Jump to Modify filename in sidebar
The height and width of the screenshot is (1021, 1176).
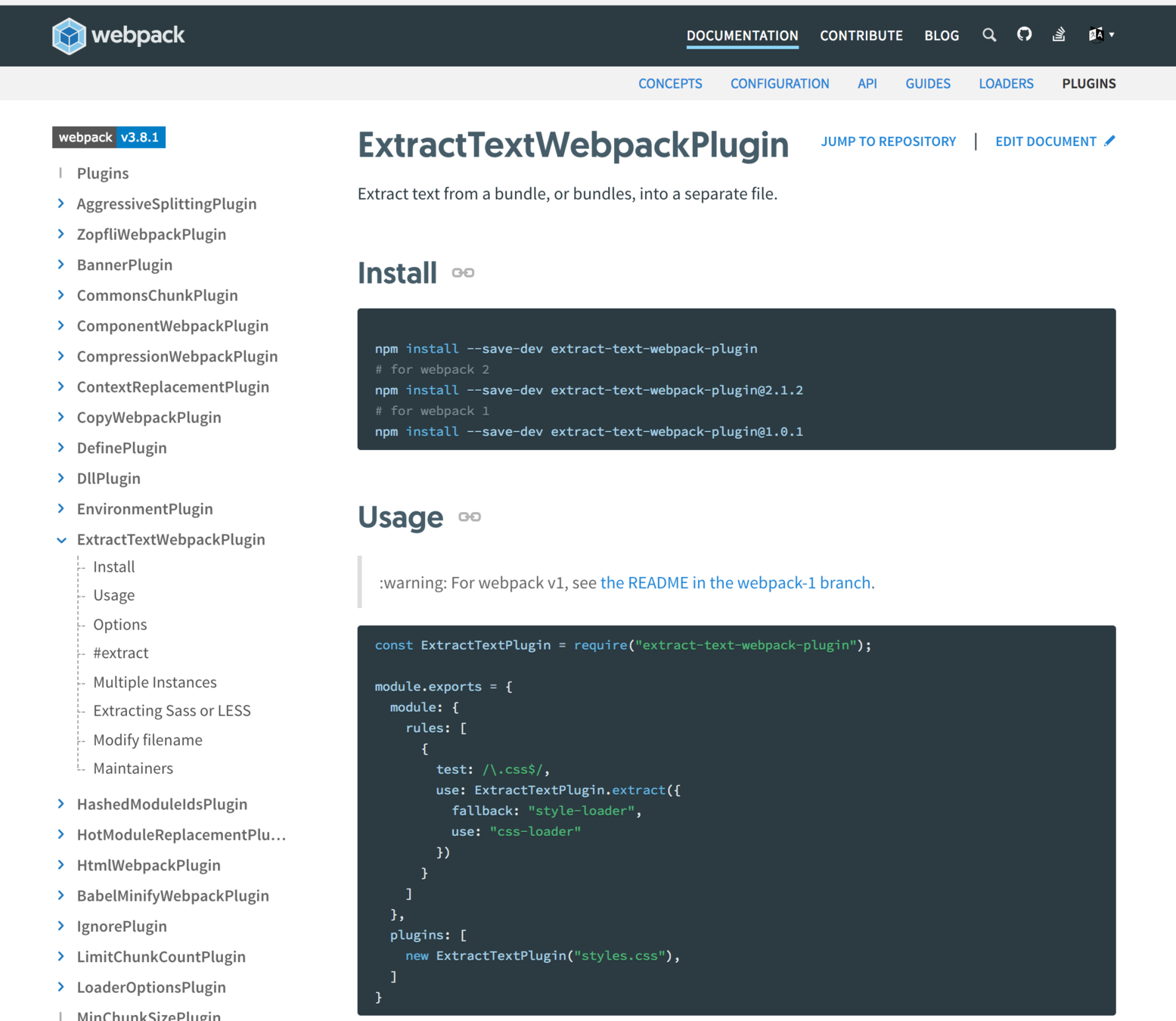point(147,740)
